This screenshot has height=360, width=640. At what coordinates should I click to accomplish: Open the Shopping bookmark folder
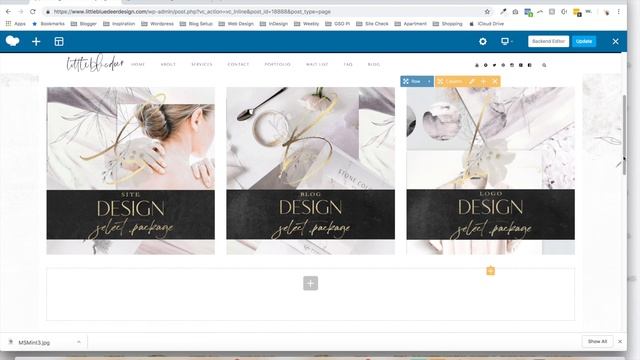pyautogui.click(x=448, y=24)
